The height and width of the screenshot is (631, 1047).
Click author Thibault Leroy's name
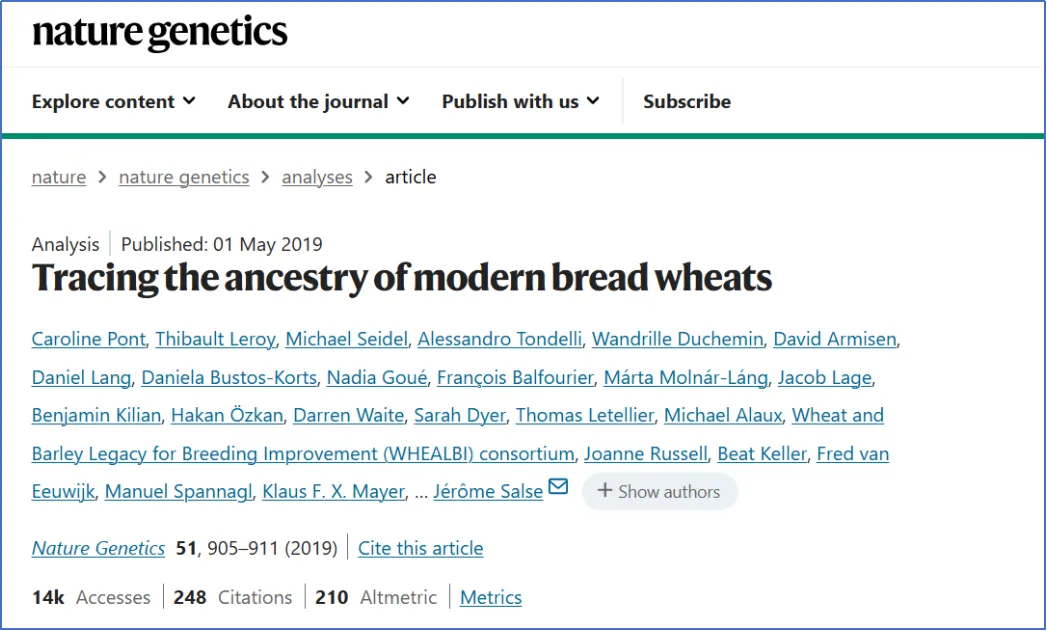click(x=214, y=339)
